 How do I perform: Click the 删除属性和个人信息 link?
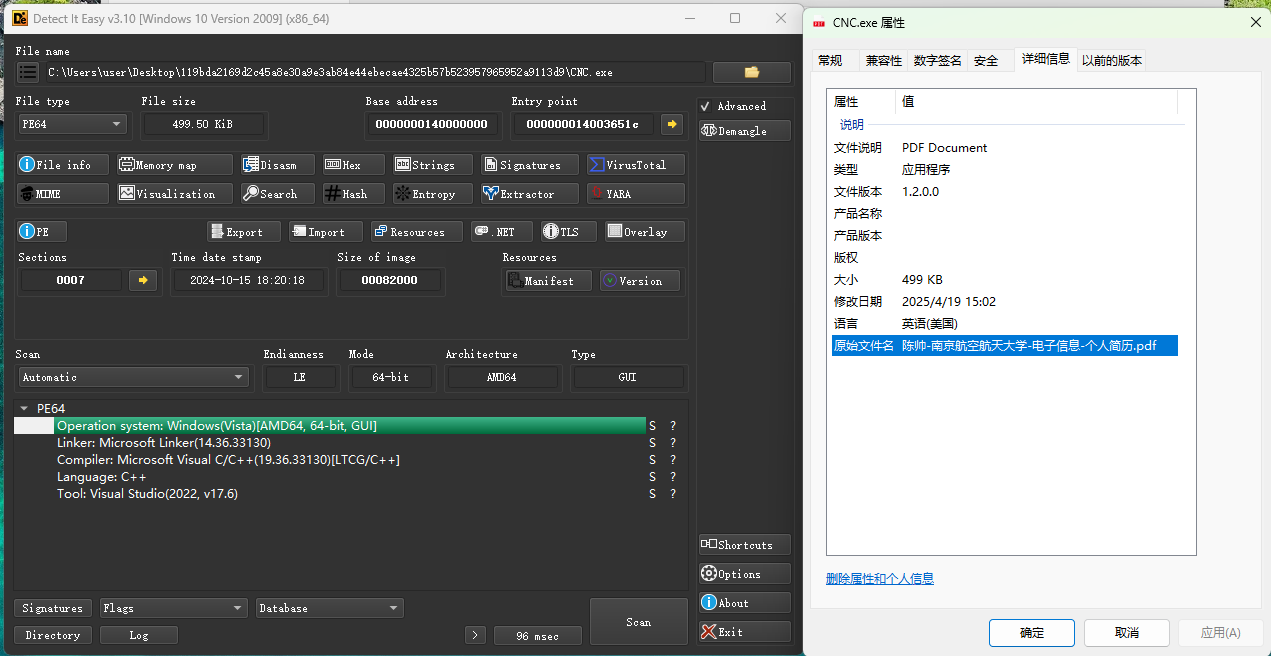(x=880, y=578)
